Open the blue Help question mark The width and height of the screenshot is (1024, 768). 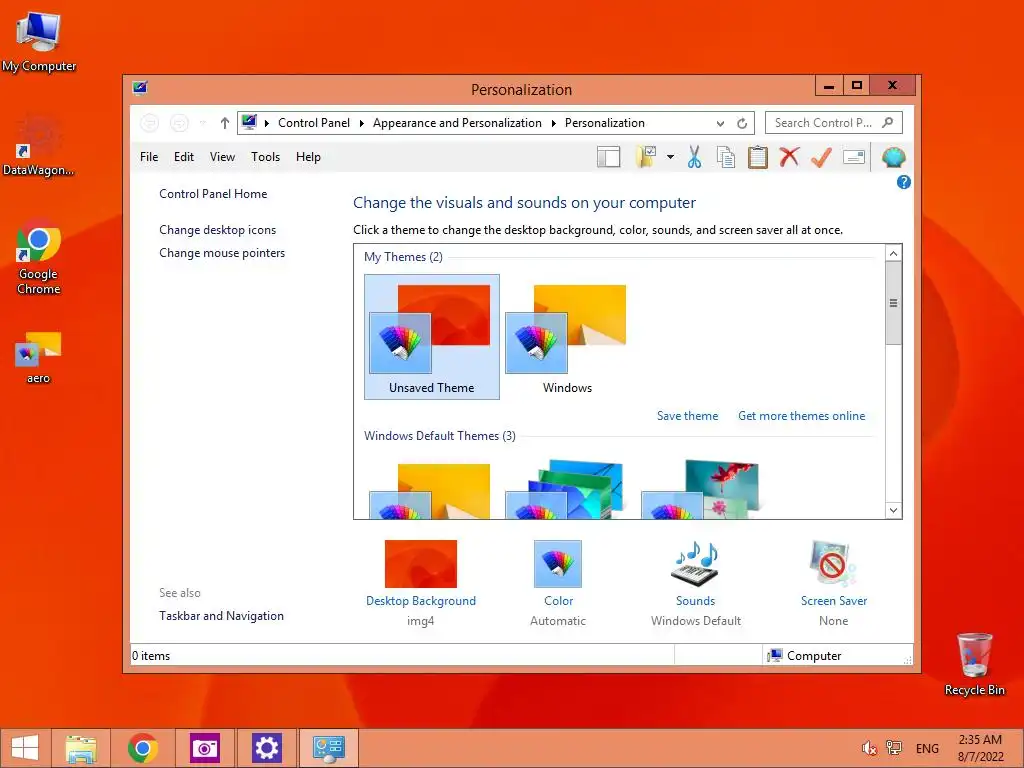(x=903, y=182)
